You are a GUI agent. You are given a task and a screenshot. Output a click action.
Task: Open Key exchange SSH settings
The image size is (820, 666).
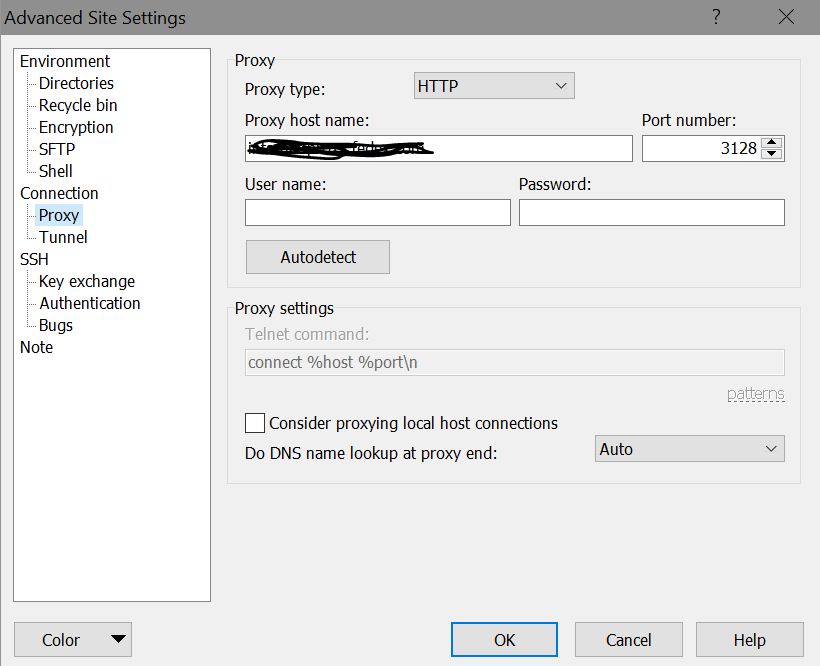86,281
